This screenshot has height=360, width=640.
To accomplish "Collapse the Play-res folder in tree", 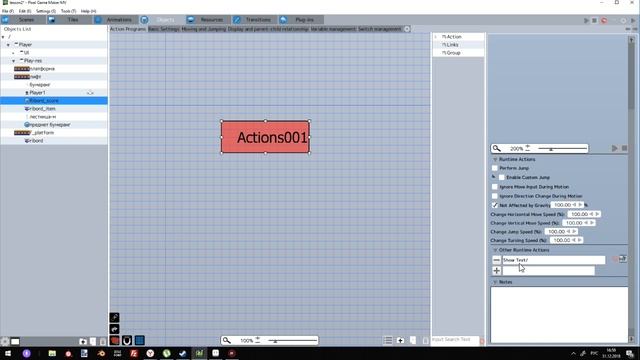I will point(13,60).
